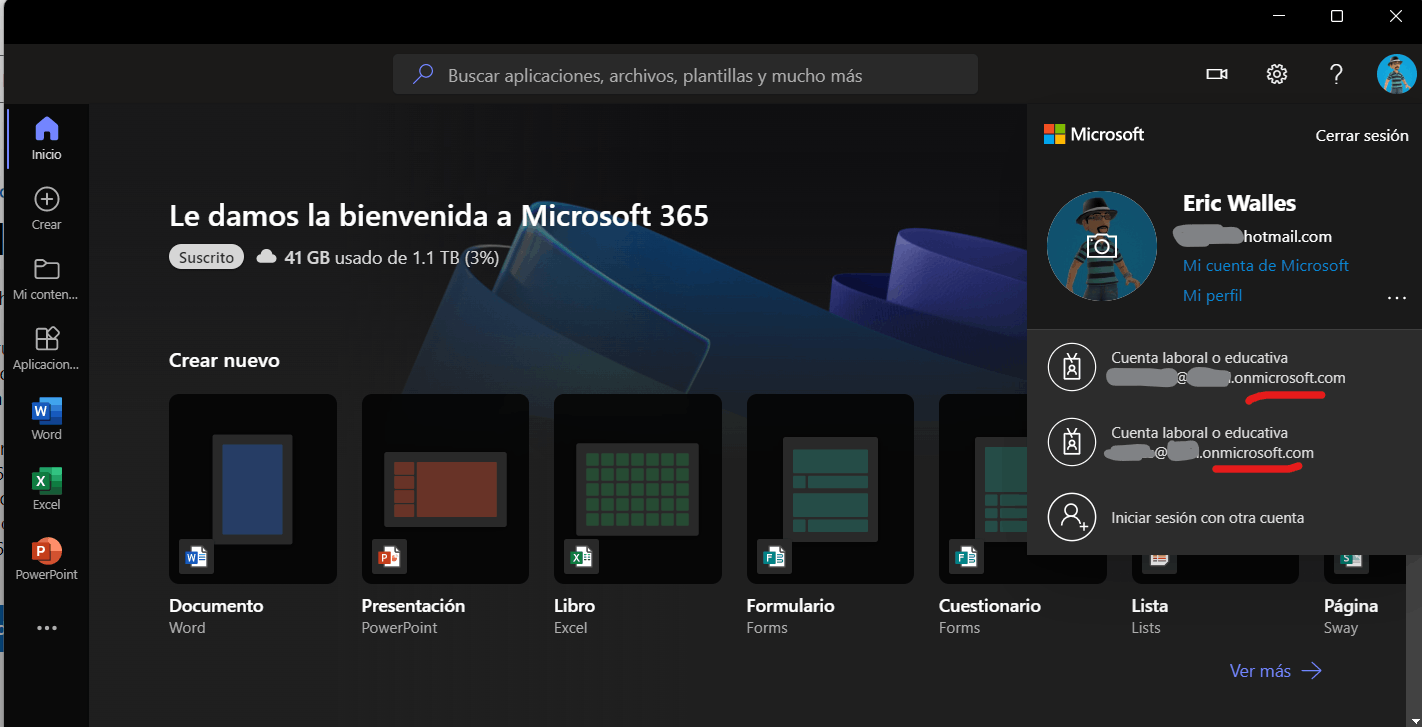1422x727 pixels.
Task: Open Mi contenido folder in sidebar
Action: click(46, 279)
